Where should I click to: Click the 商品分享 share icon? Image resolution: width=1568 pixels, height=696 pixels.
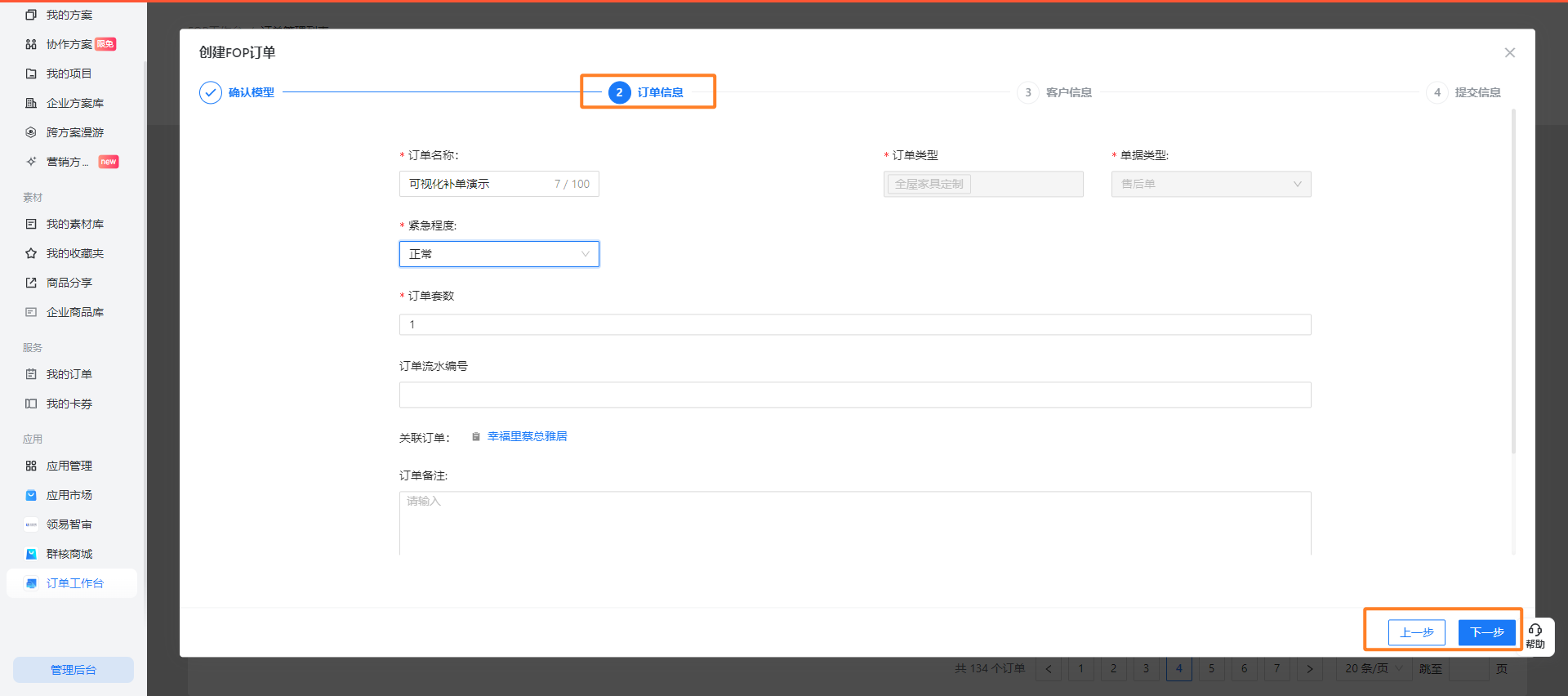[31, 283]
